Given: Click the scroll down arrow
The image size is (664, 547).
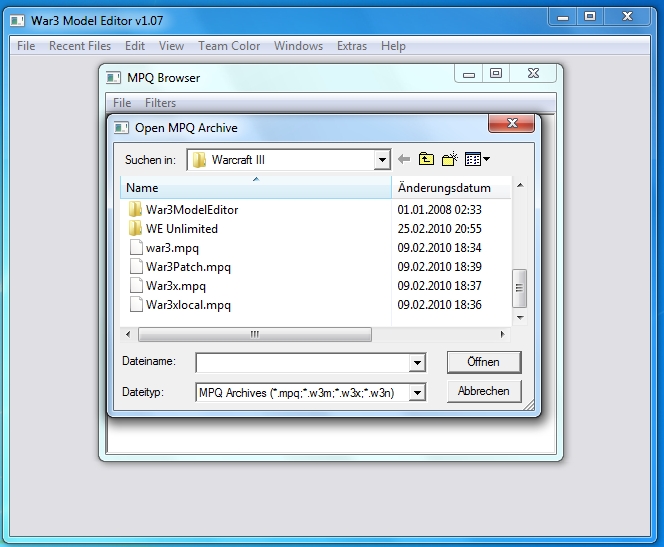Looking at the screenshot, I should pos(520,318).
